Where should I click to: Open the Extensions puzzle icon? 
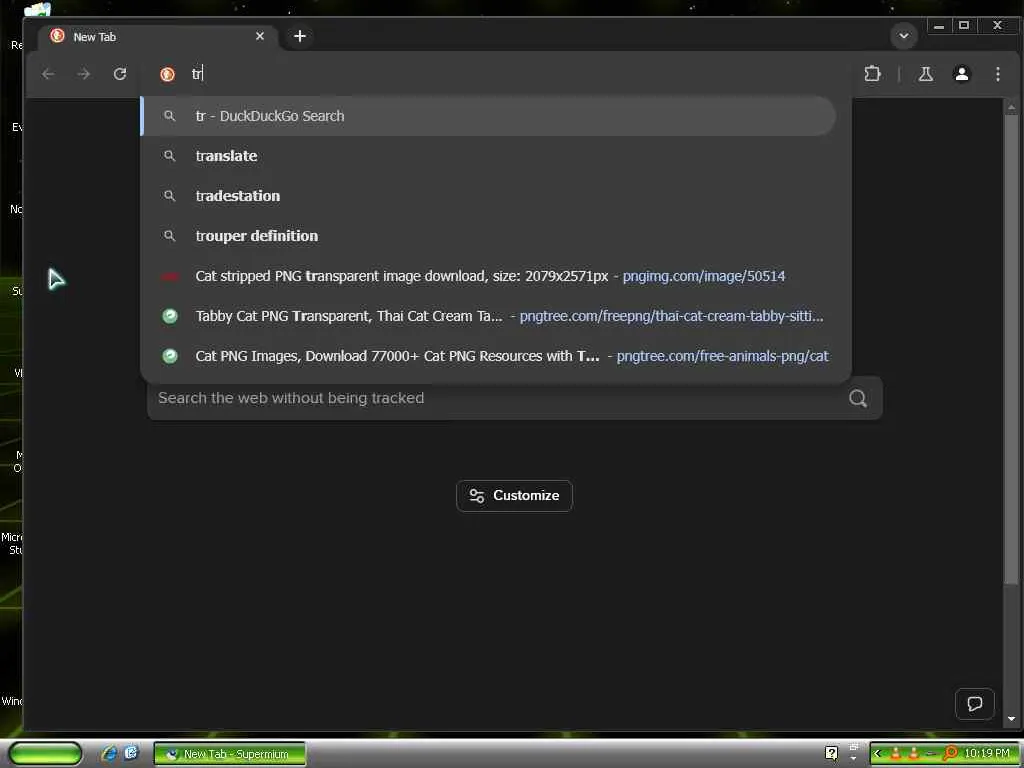coord(872,74)
